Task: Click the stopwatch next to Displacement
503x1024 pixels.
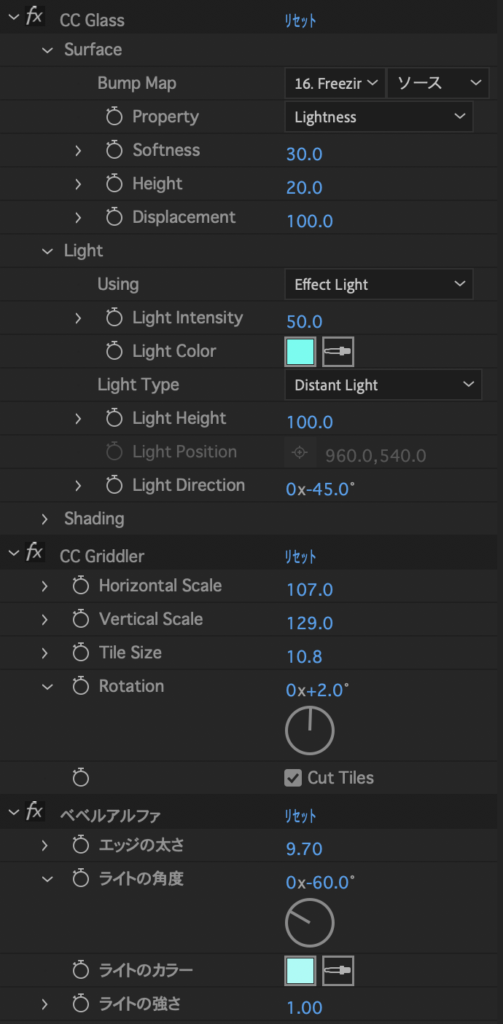Action: pyautogui.click(x=114, y=217)
